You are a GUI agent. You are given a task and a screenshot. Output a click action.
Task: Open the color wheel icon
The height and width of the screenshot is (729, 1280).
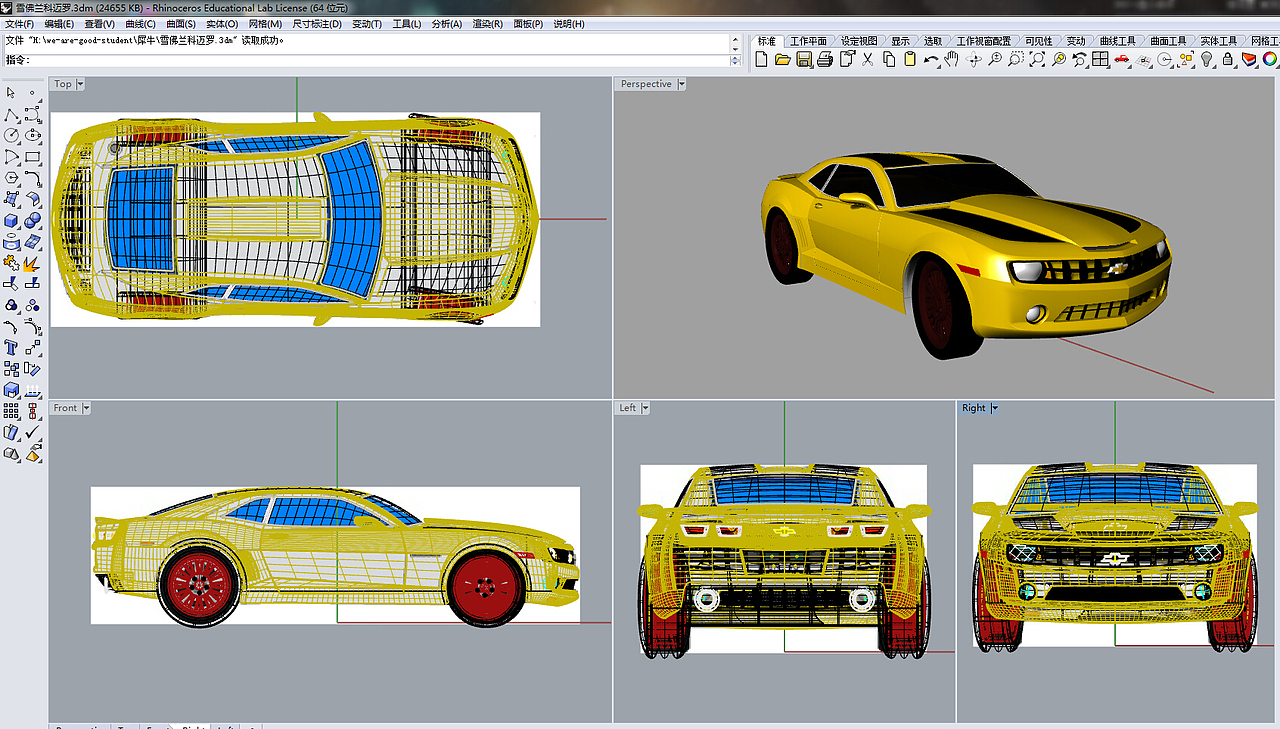pos(1270,60)
